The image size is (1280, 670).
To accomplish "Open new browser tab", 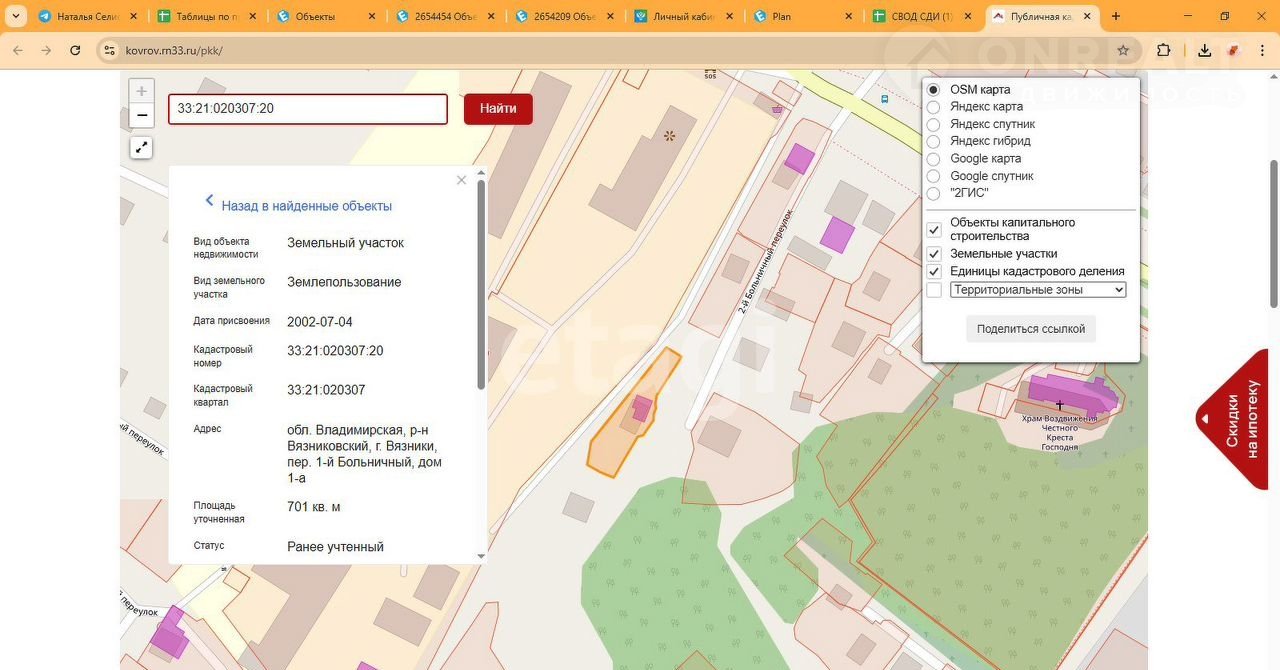I will 1116,16.
